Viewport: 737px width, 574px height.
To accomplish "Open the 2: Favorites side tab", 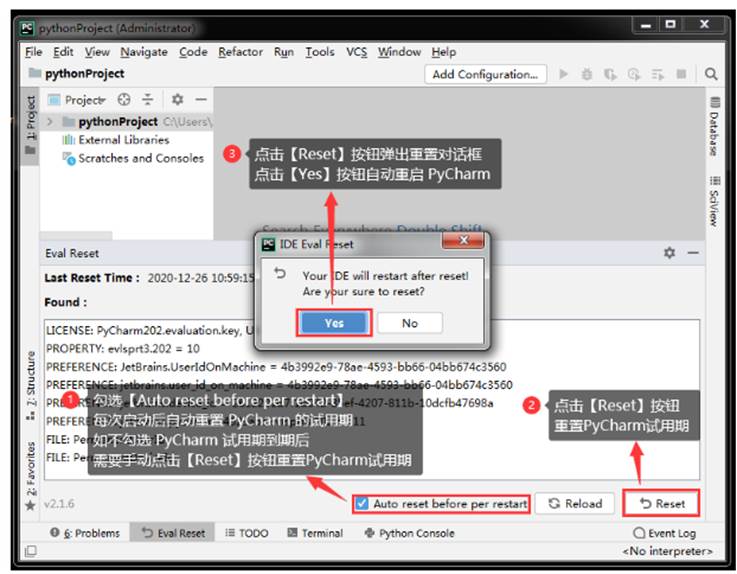I will (x=31, y=476).
